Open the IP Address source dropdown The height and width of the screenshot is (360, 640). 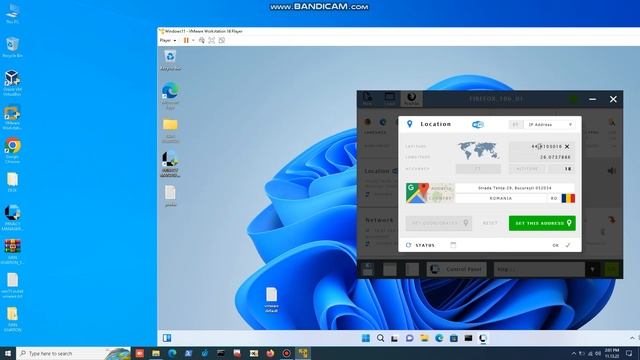pos(549,124)
